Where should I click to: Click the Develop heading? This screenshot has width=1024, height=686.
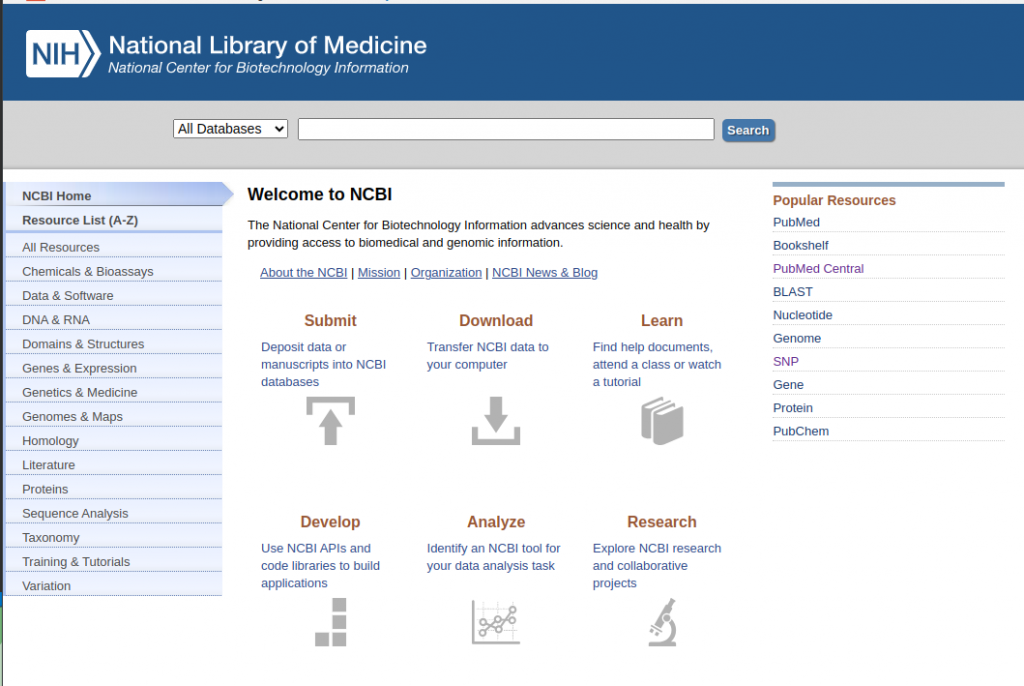click(330, 521)
